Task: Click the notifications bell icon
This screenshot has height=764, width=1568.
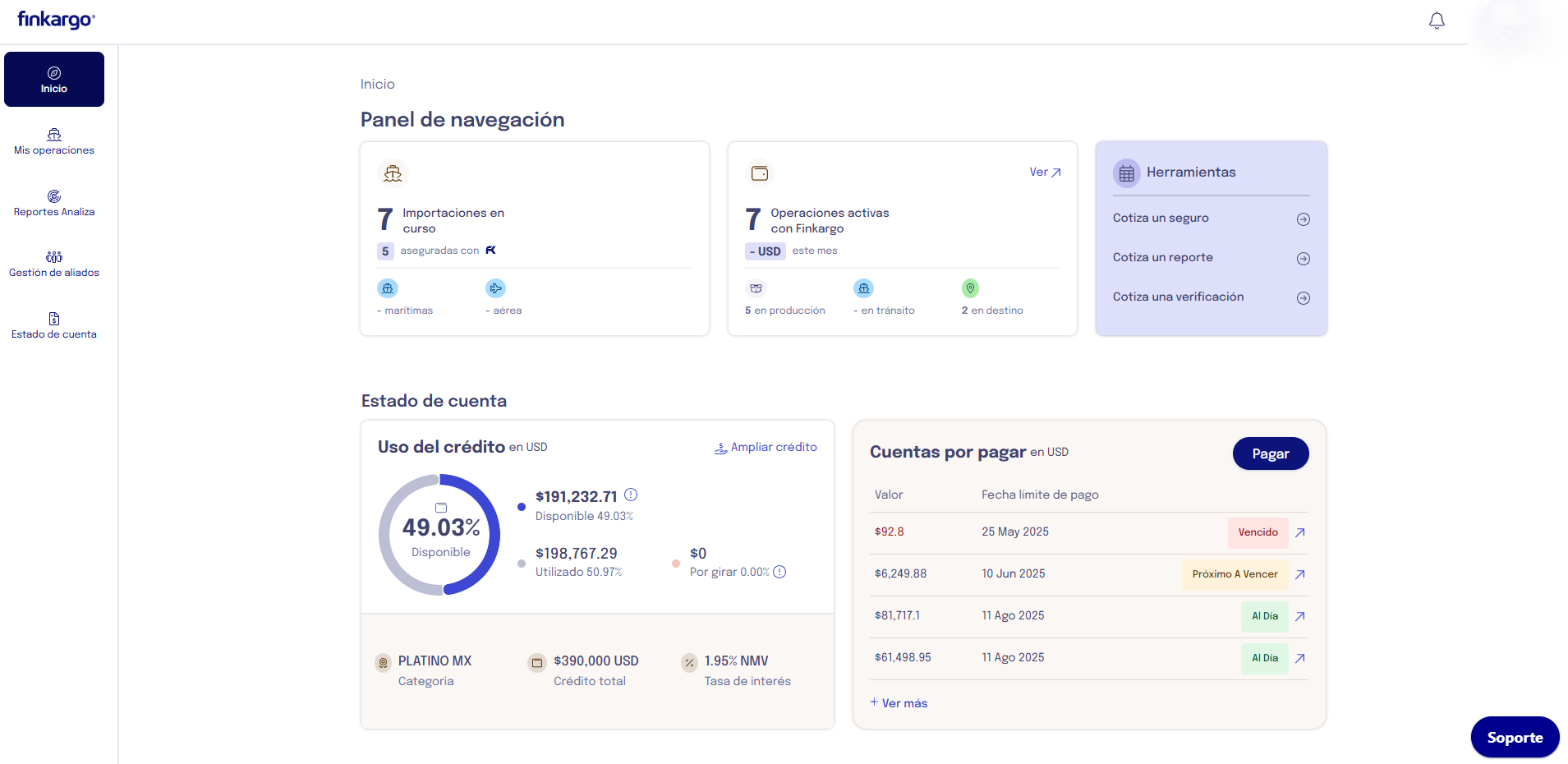Action: [1436, 21]
